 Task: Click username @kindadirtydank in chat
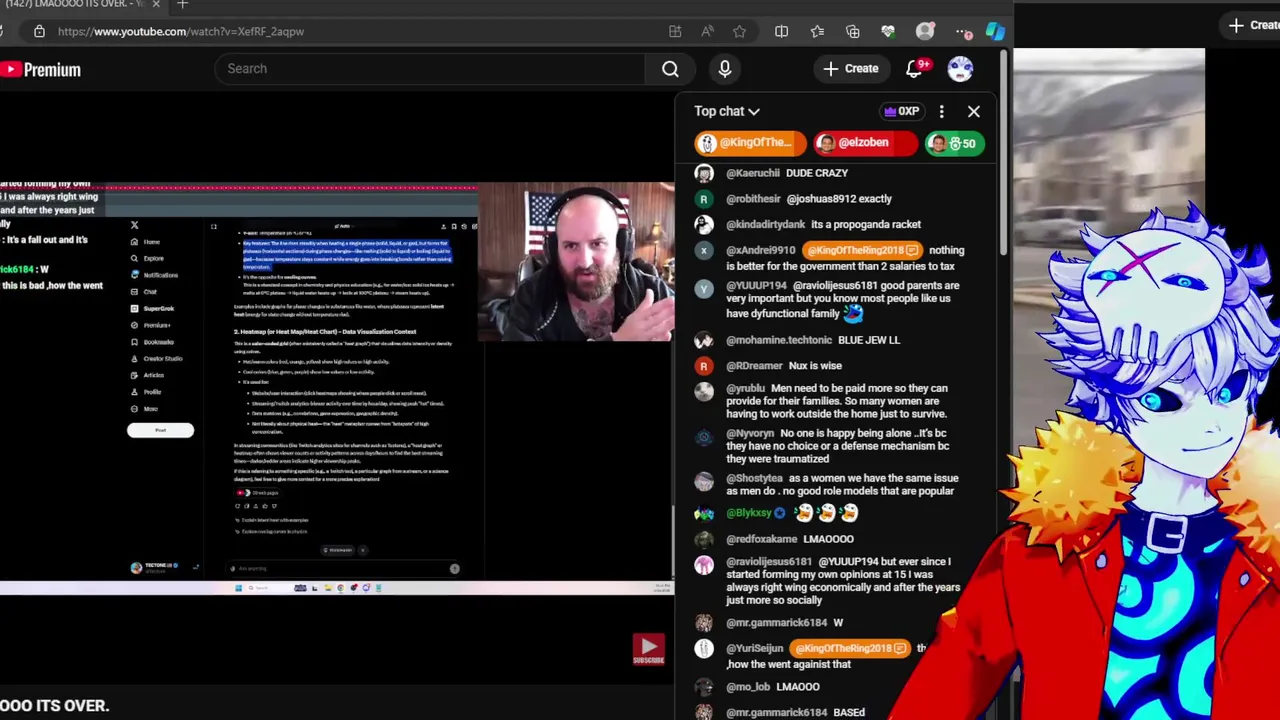point(766,224)
